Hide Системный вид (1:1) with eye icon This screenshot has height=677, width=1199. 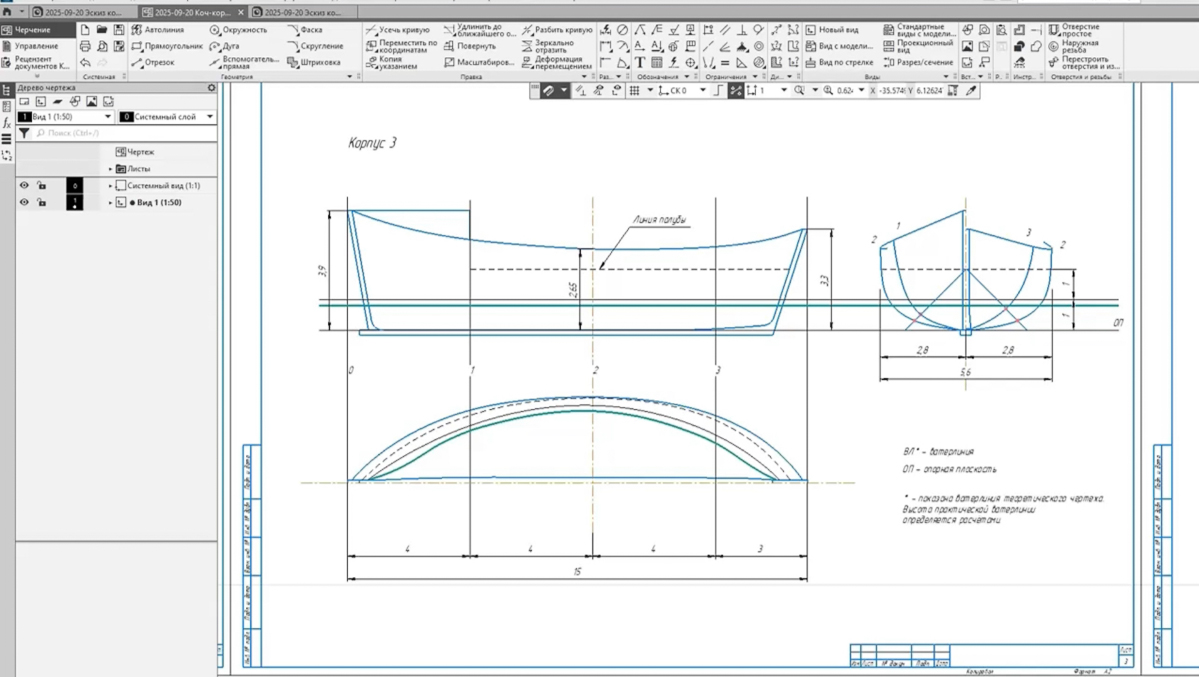[25, 186]
